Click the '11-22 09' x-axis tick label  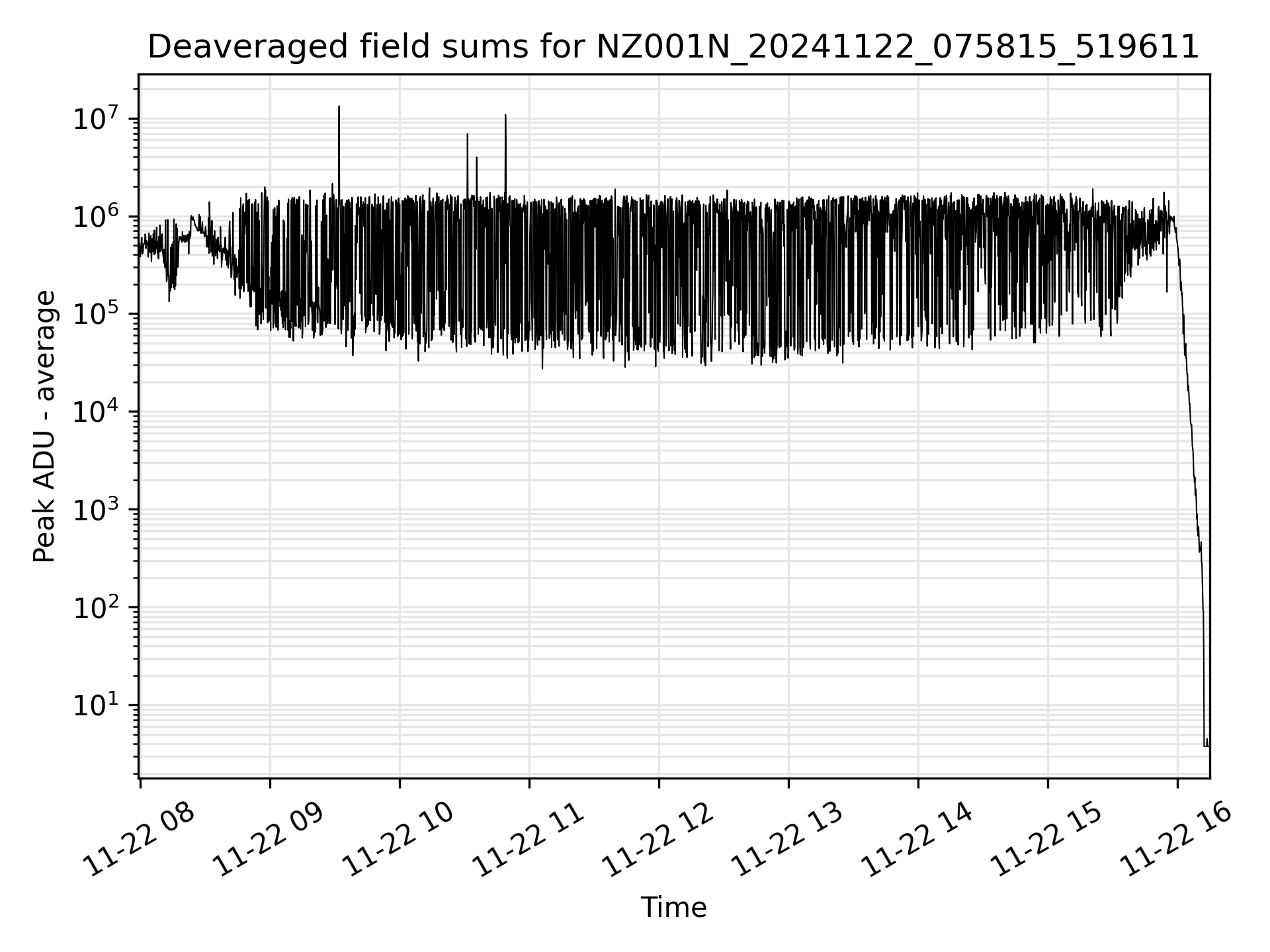tap(270, 840)
